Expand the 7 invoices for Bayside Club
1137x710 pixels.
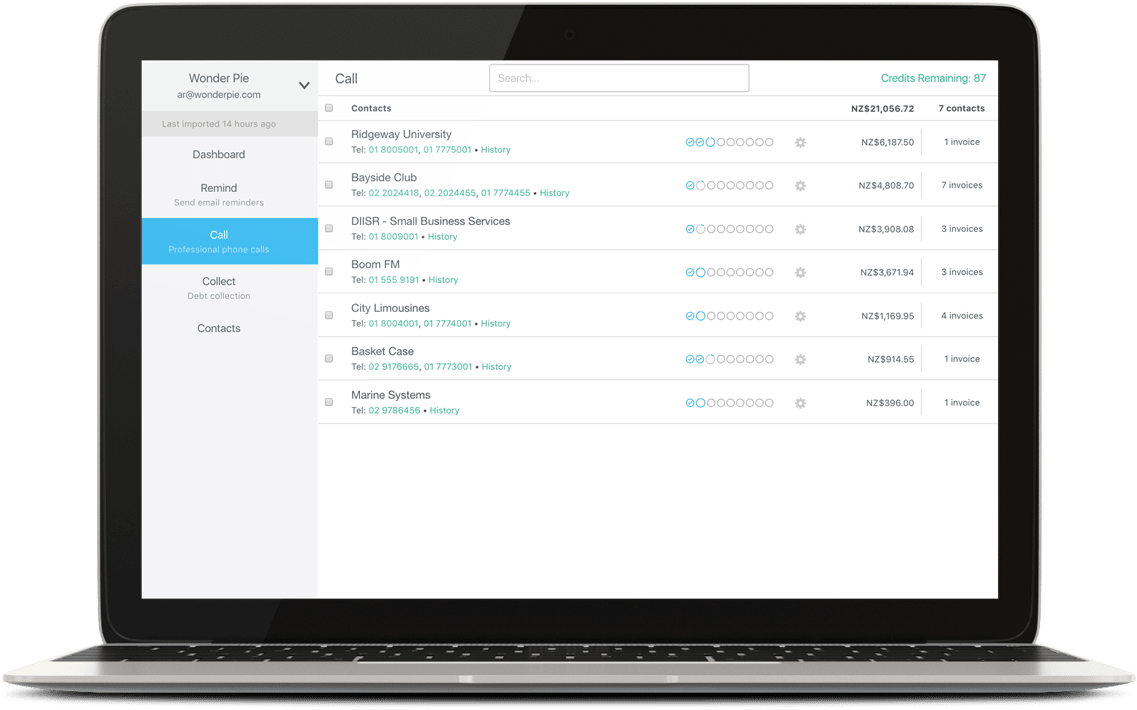point(961,185)
